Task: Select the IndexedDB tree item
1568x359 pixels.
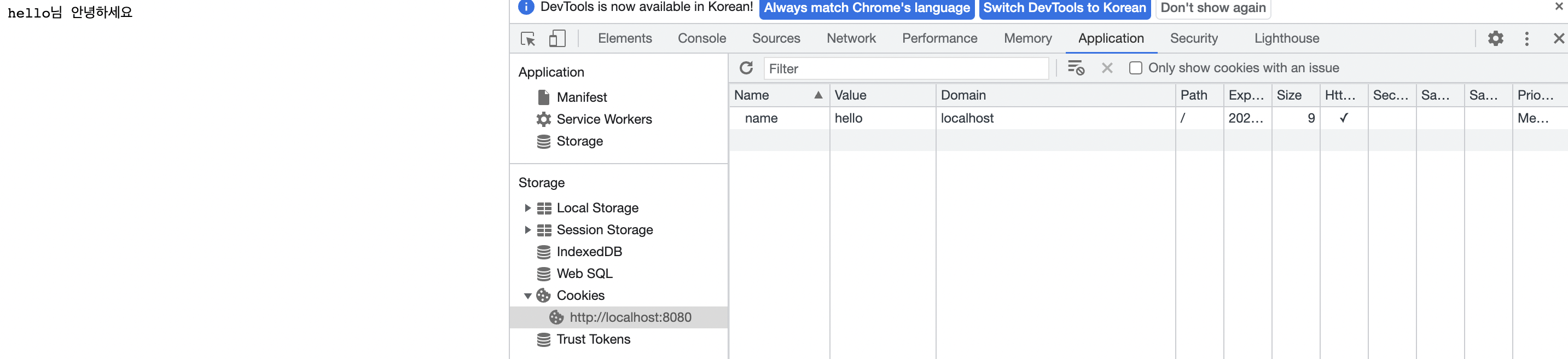Action: [589, 252]
